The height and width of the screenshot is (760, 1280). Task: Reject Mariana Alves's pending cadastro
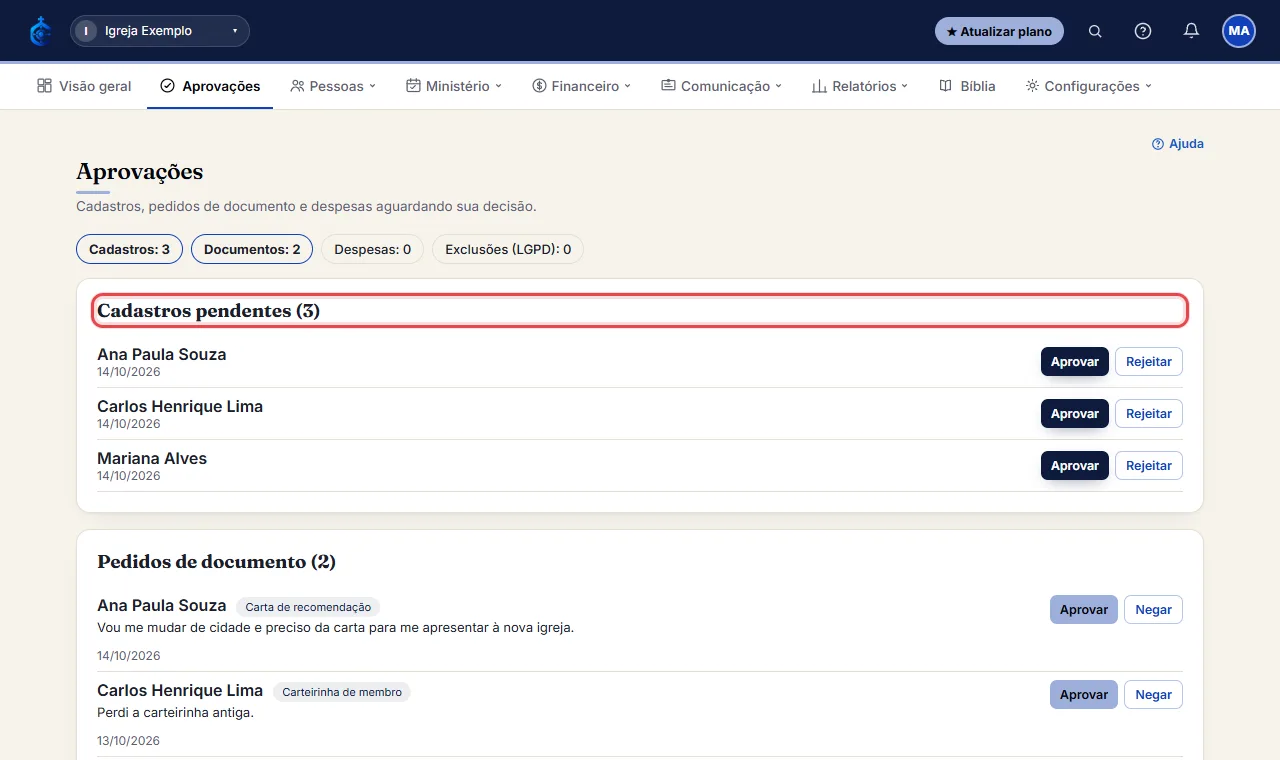[1149, 465]
